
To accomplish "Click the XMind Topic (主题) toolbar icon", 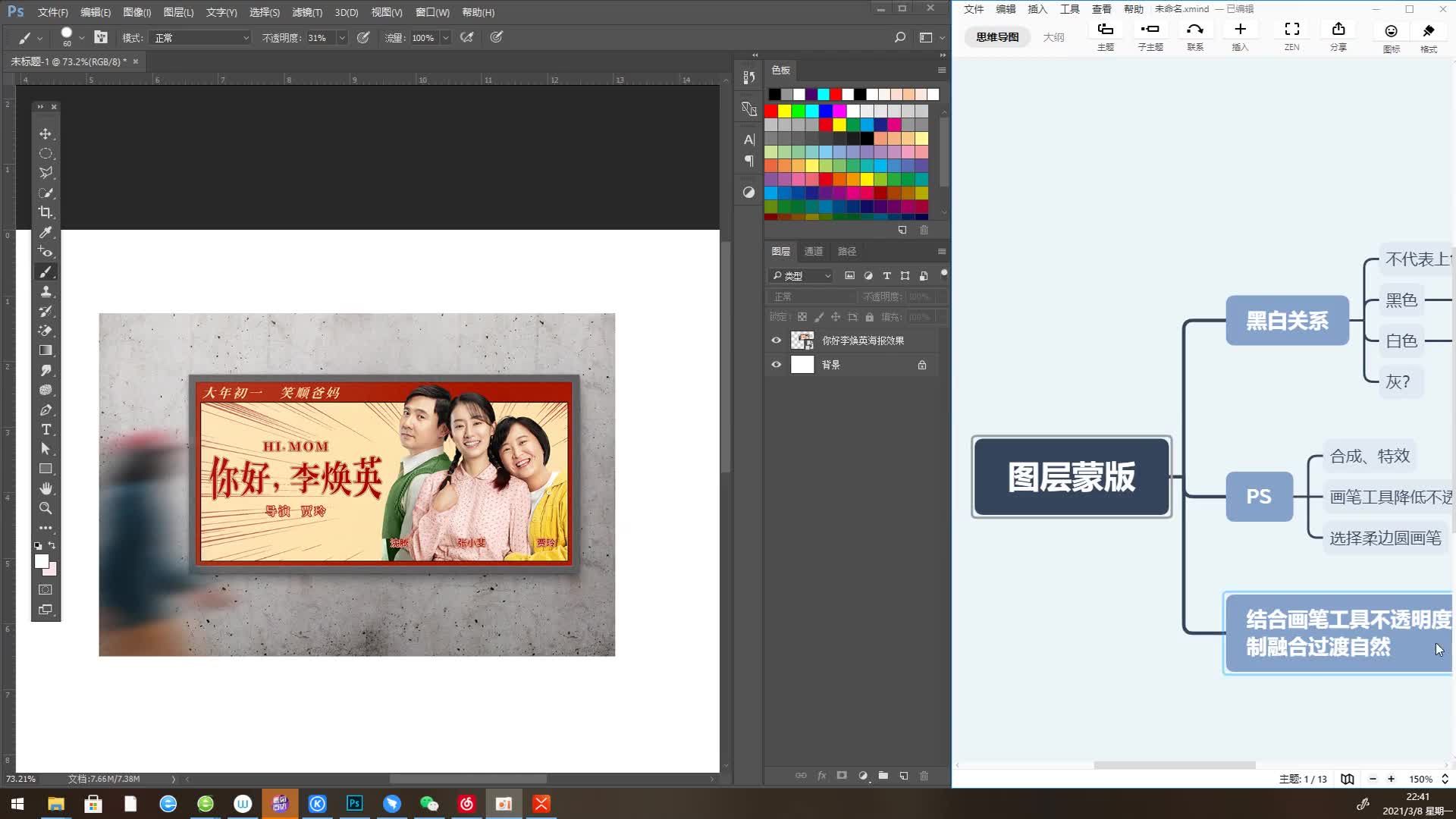I will pos(1106,36).
